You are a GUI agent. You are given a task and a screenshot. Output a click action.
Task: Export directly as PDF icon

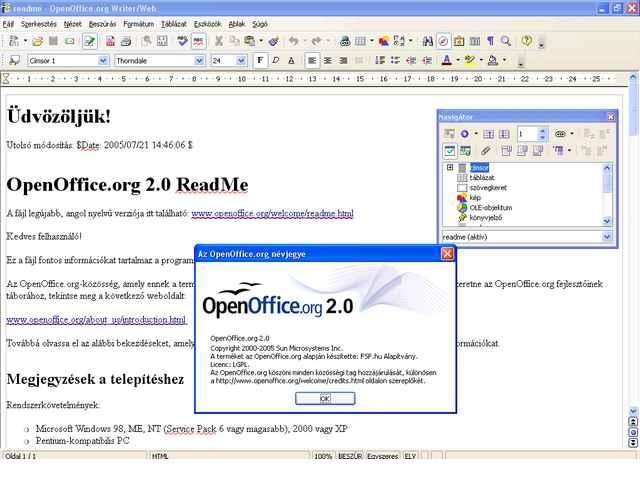(110, 41)
